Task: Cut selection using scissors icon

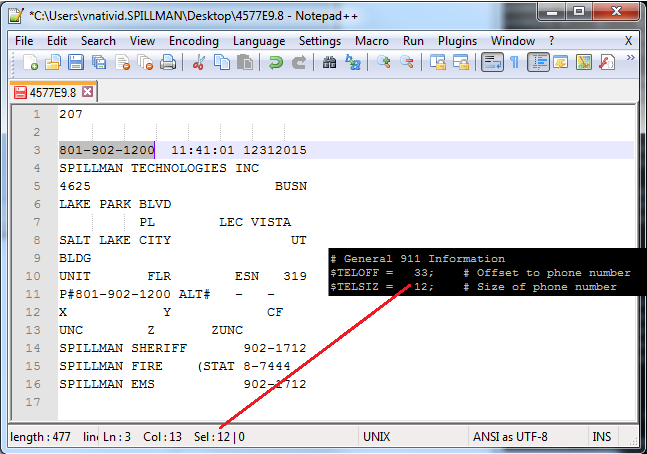Action: [x=198, y=63]
